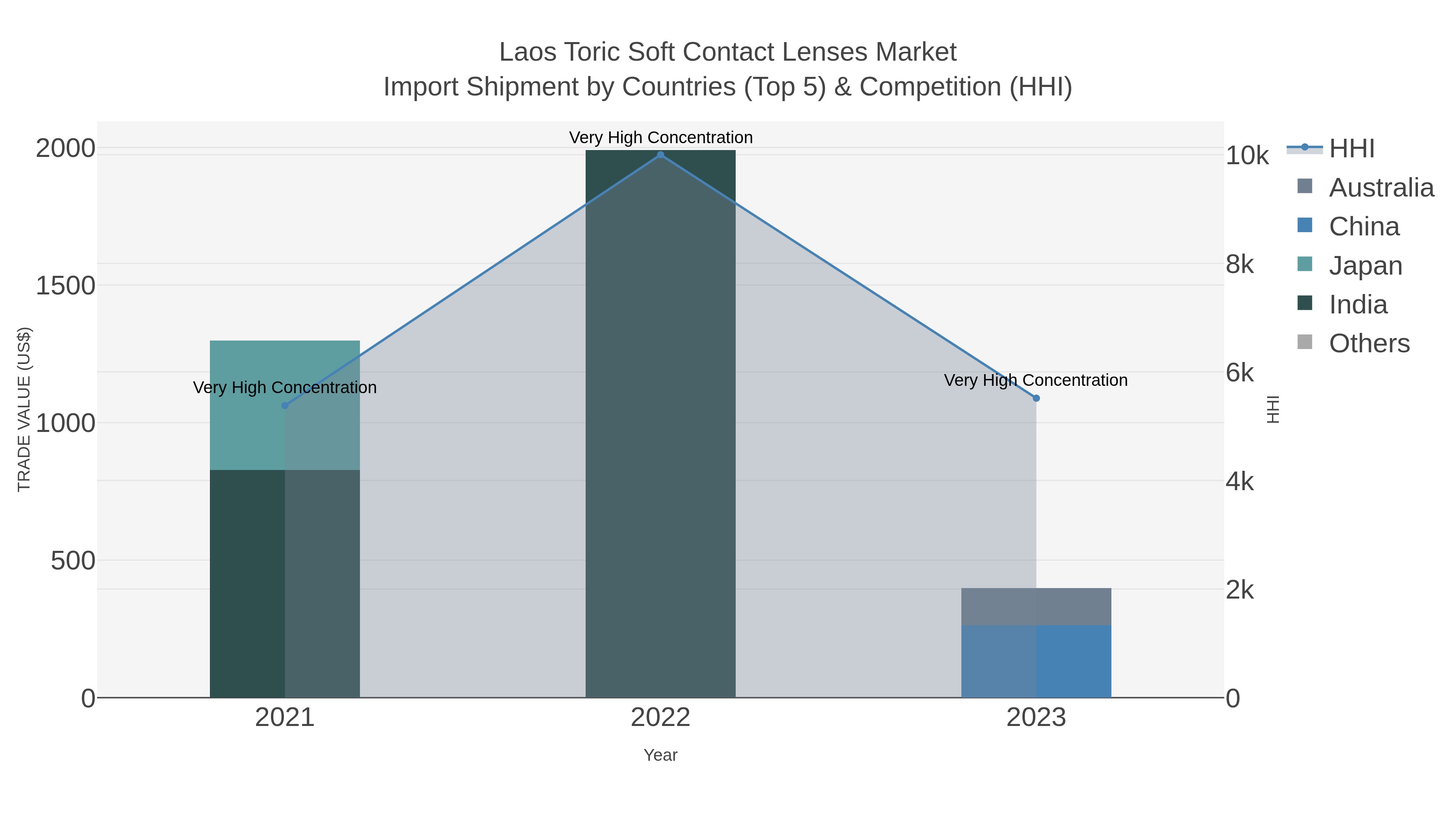The width and height of the screenshot is (1456, 819).
Task: Select the 2023 HHI data point
Action: [x=1036, y=398]
